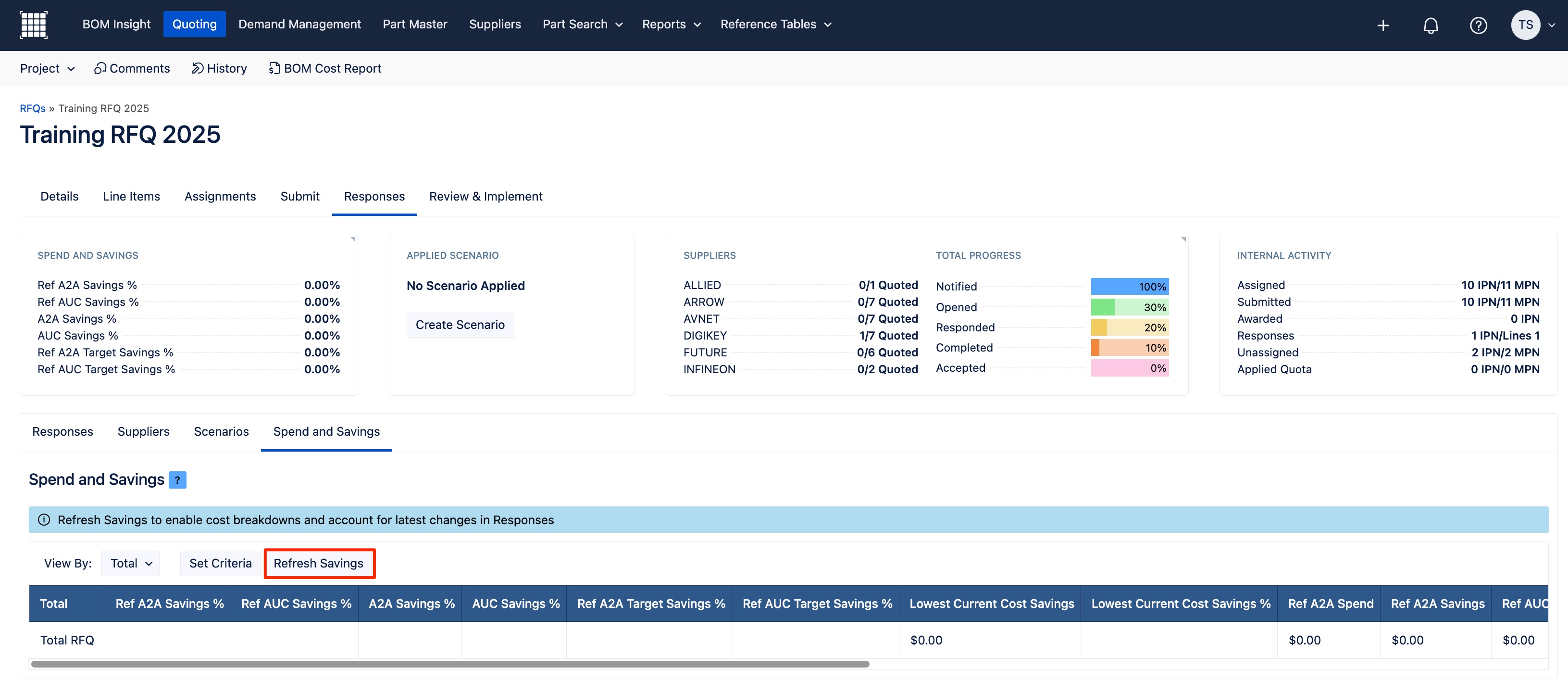This screenshot has height=681, width=1568.
Task: Click the Opened 30% progress bar
Action: coord(1129,307)
